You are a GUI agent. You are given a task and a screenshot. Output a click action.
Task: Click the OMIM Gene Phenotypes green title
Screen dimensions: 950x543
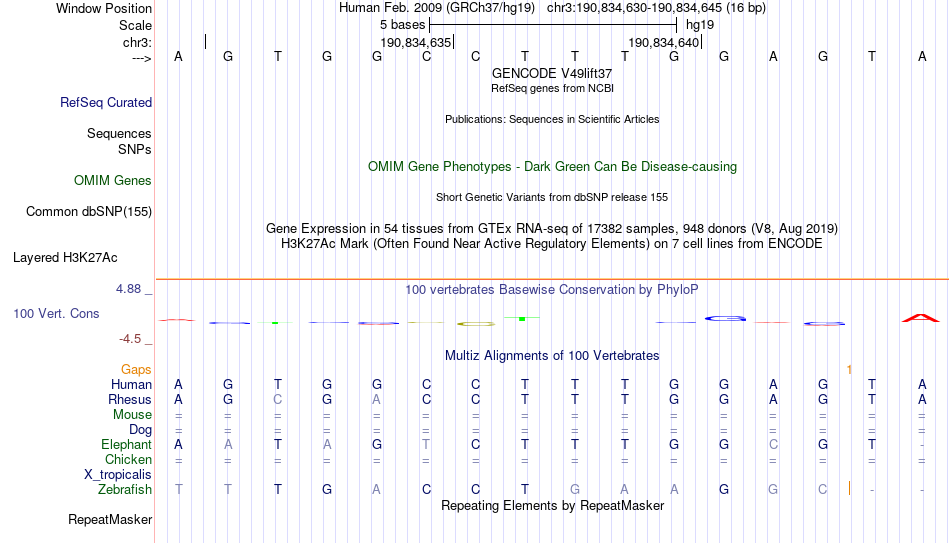click(x=553, y=167)
